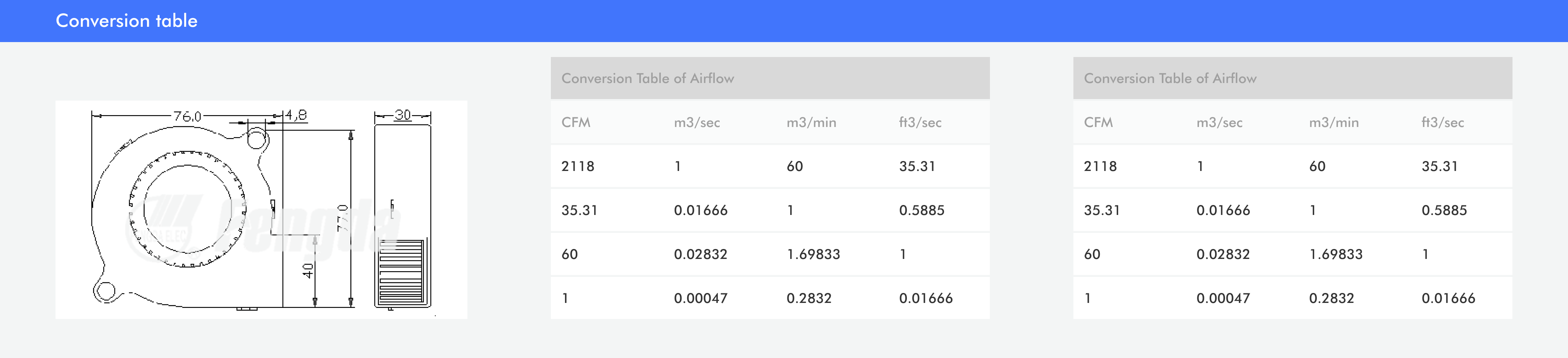Select the 0.02832 value in right table
Image resolution: width=1568 pixels, height=358 pixels.
click(x=1222, y=254)
